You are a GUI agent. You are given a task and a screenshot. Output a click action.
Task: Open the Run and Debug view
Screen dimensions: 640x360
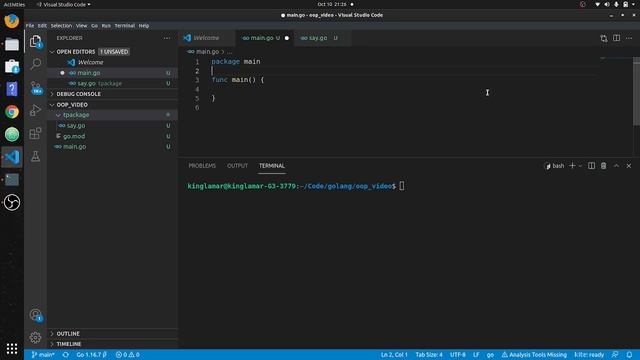coord(36,110)
